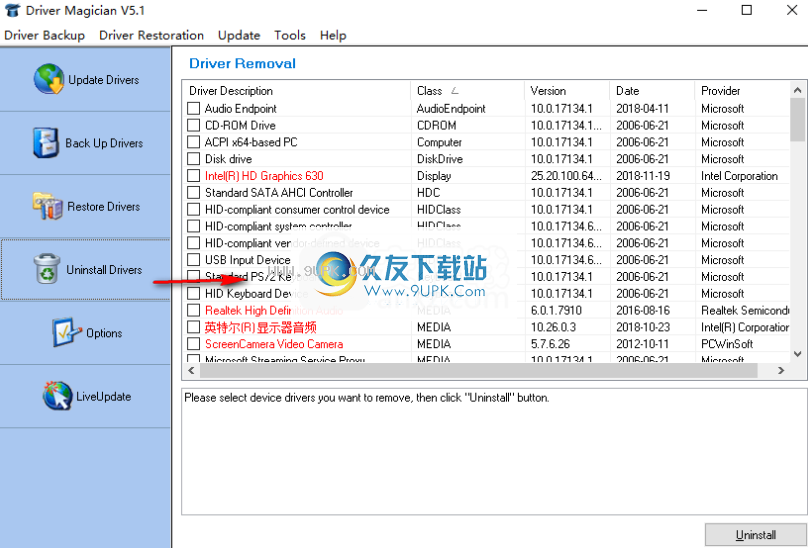The width and height of the screenshot is (808, 548).
Task: Click the list scroll up arrow
Action: (x=798, y=90)
